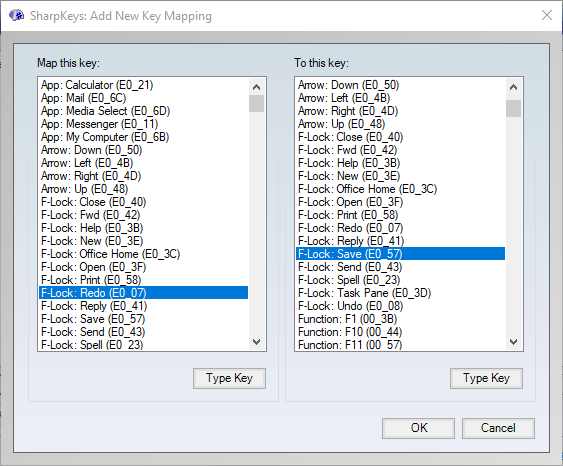
Task: Pick Function: F1 (00_3B) in right list
Action: point(400,319)
